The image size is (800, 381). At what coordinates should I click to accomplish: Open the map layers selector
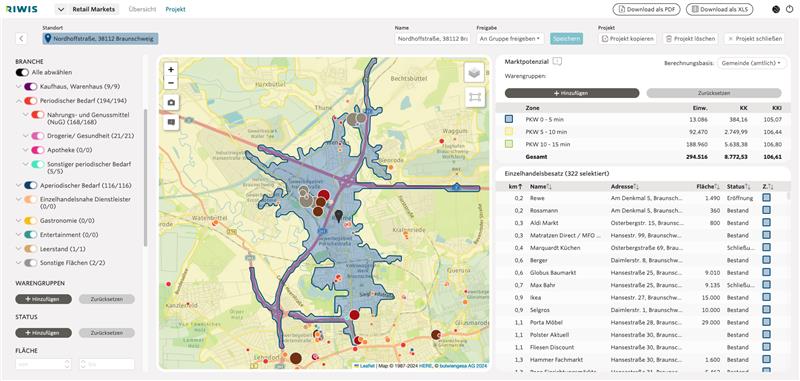(x=474, y=73)
